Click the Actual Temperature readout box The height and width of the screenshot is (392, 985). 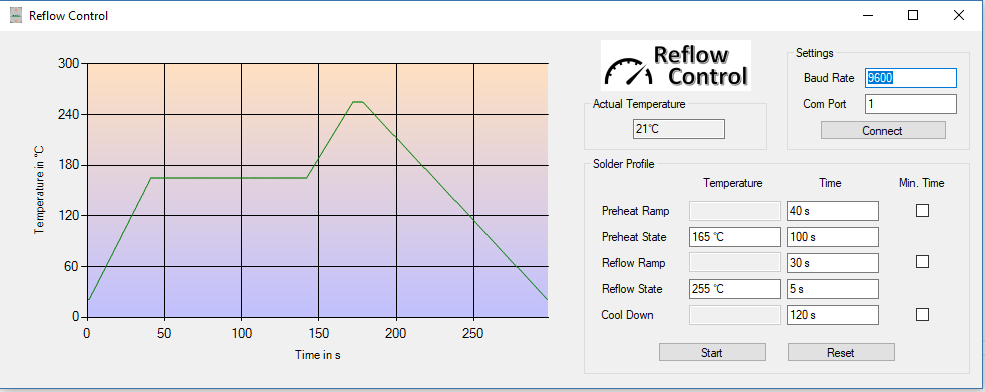[x=678, y=129]
